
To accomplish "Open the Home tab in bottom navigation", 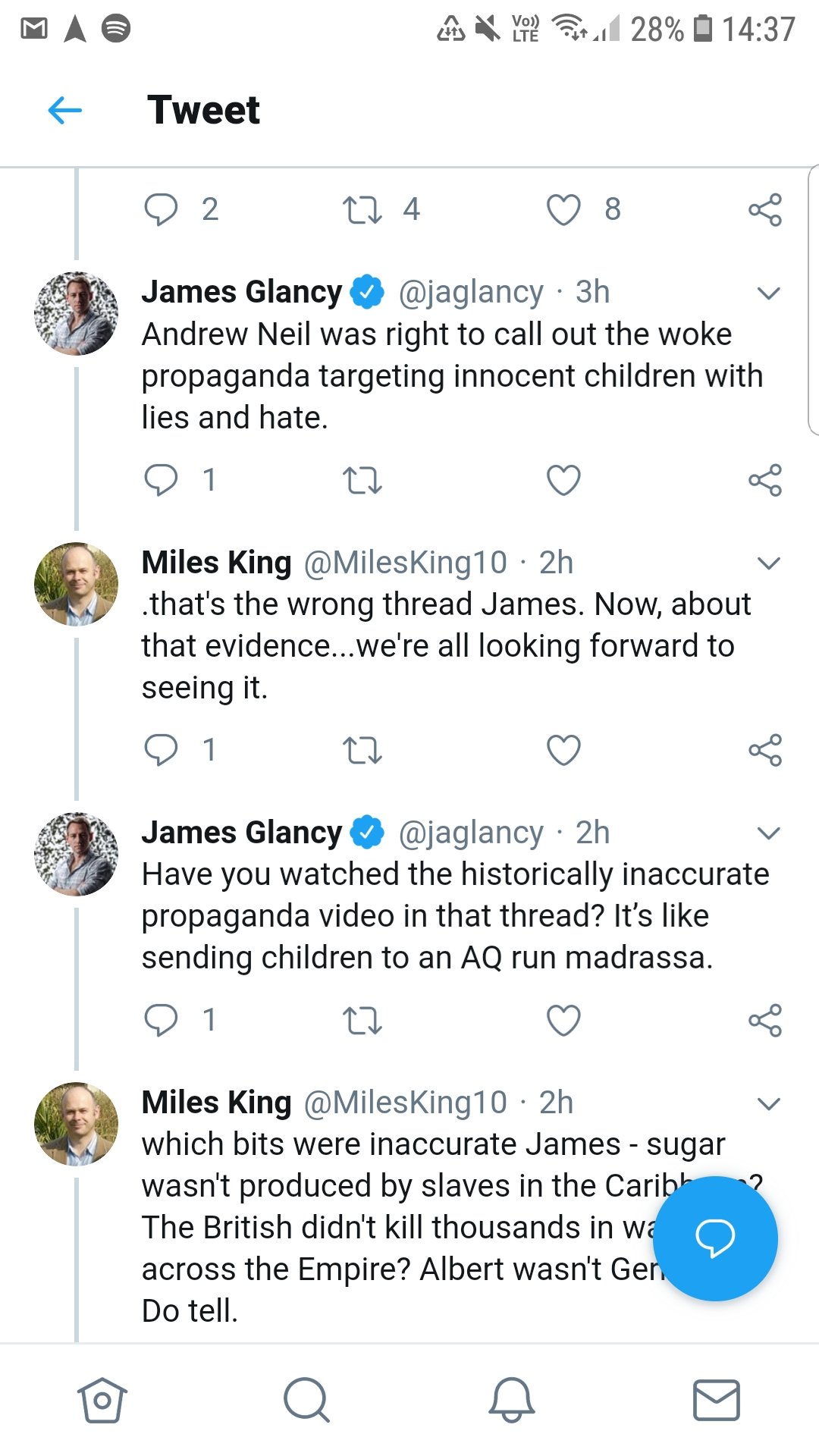I will coord(102,1399).
